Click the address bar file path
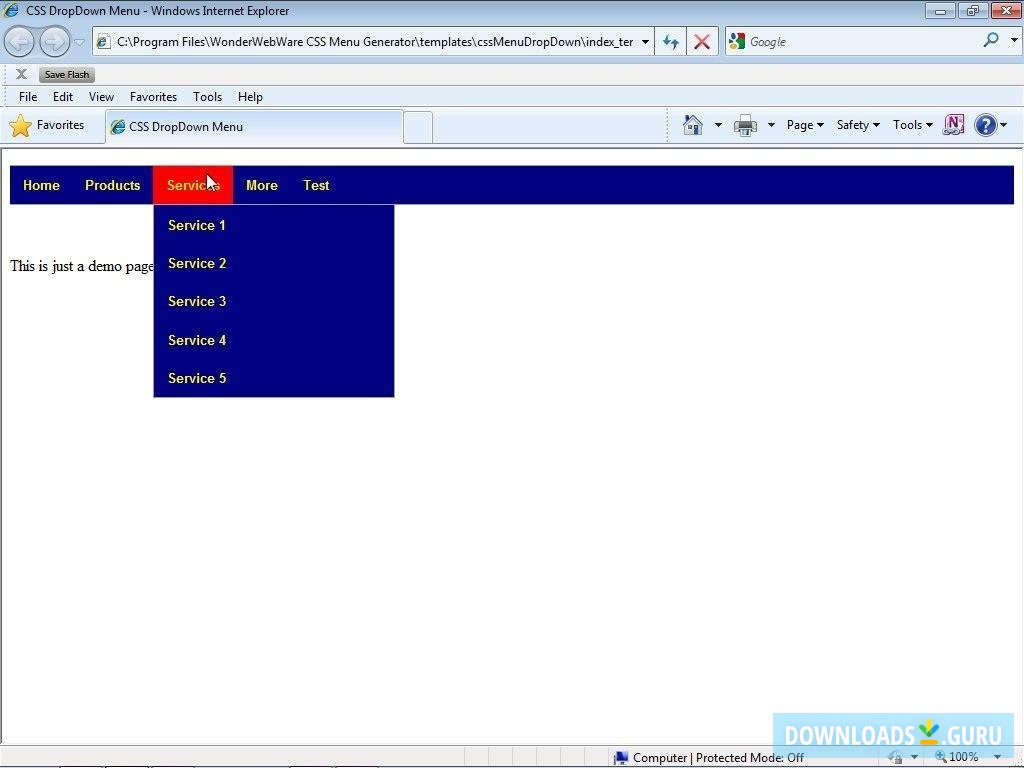Viewport: 1024px width, 768px height. tap(375, 42)
